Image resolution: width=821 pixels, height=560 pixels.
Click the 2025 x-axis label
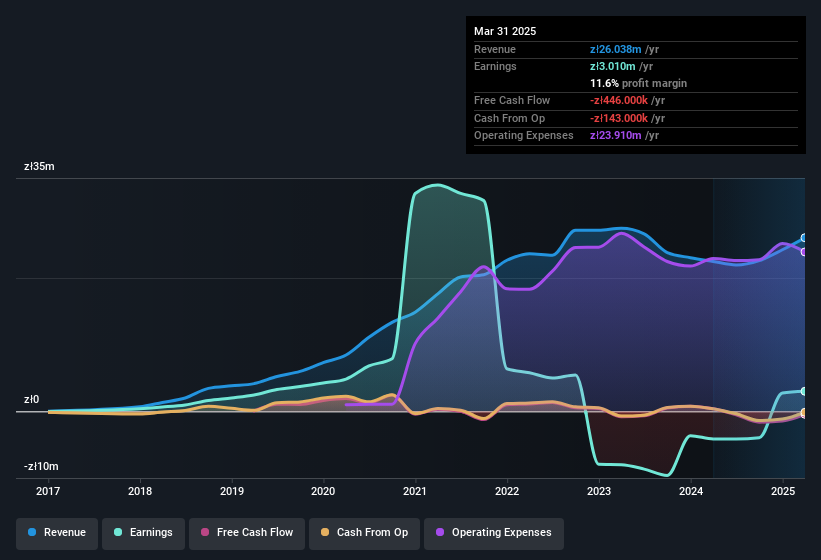[x=783, y=491]
